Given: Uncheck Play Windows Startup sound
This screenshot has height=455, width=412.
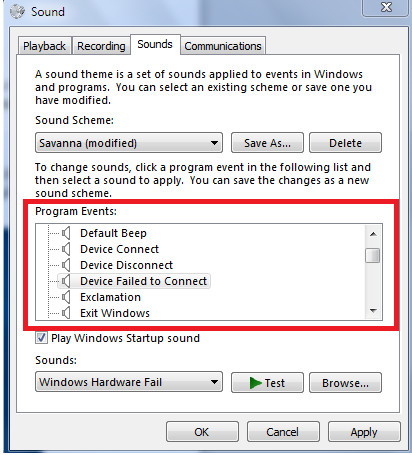Looking at the screenshot, I should (x=41, y=338).
